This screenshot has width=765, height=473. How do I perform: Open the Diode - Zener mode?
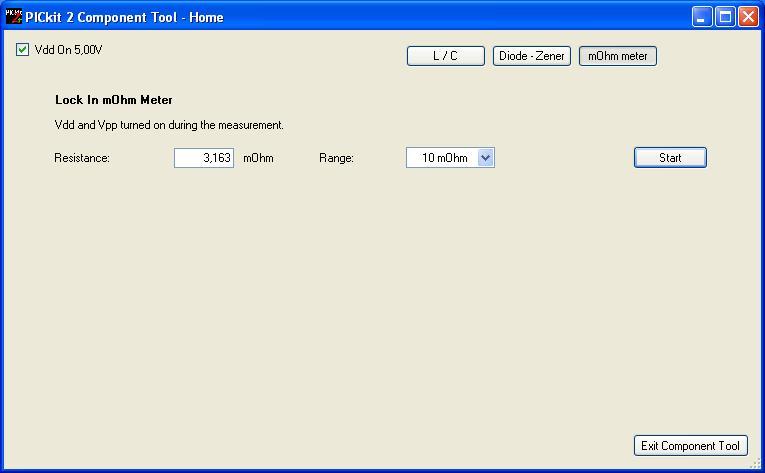(x=531, y=56)
